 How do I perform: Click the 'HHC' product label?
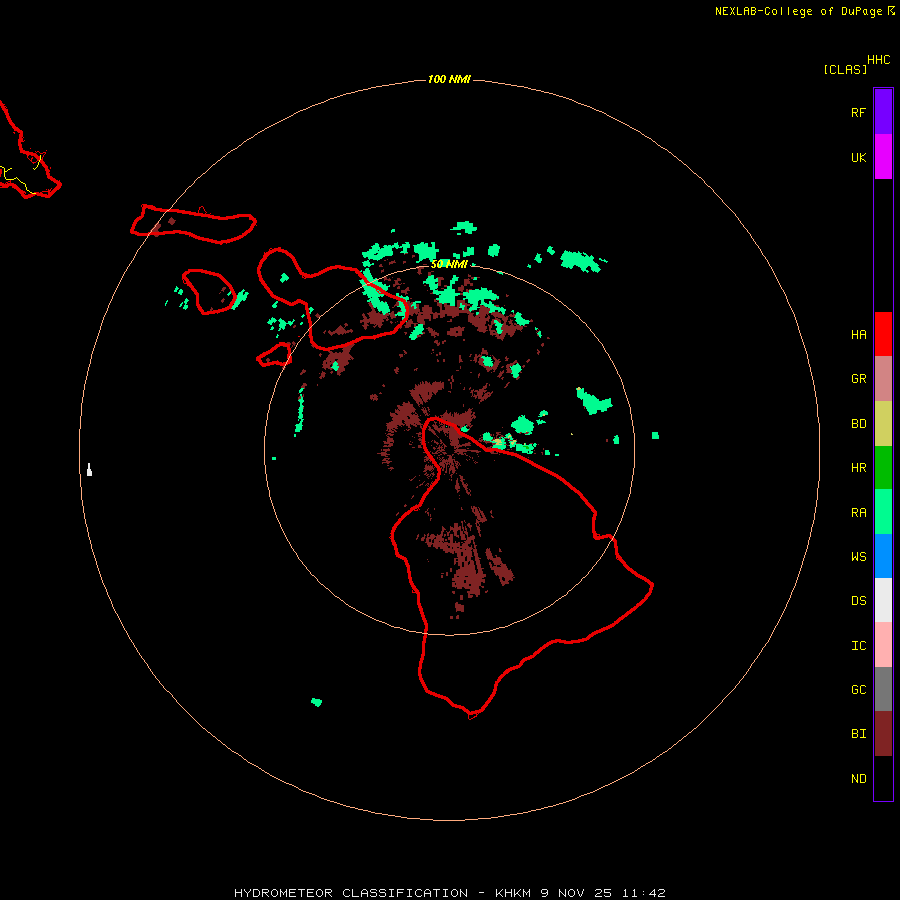tap(879, 60)
